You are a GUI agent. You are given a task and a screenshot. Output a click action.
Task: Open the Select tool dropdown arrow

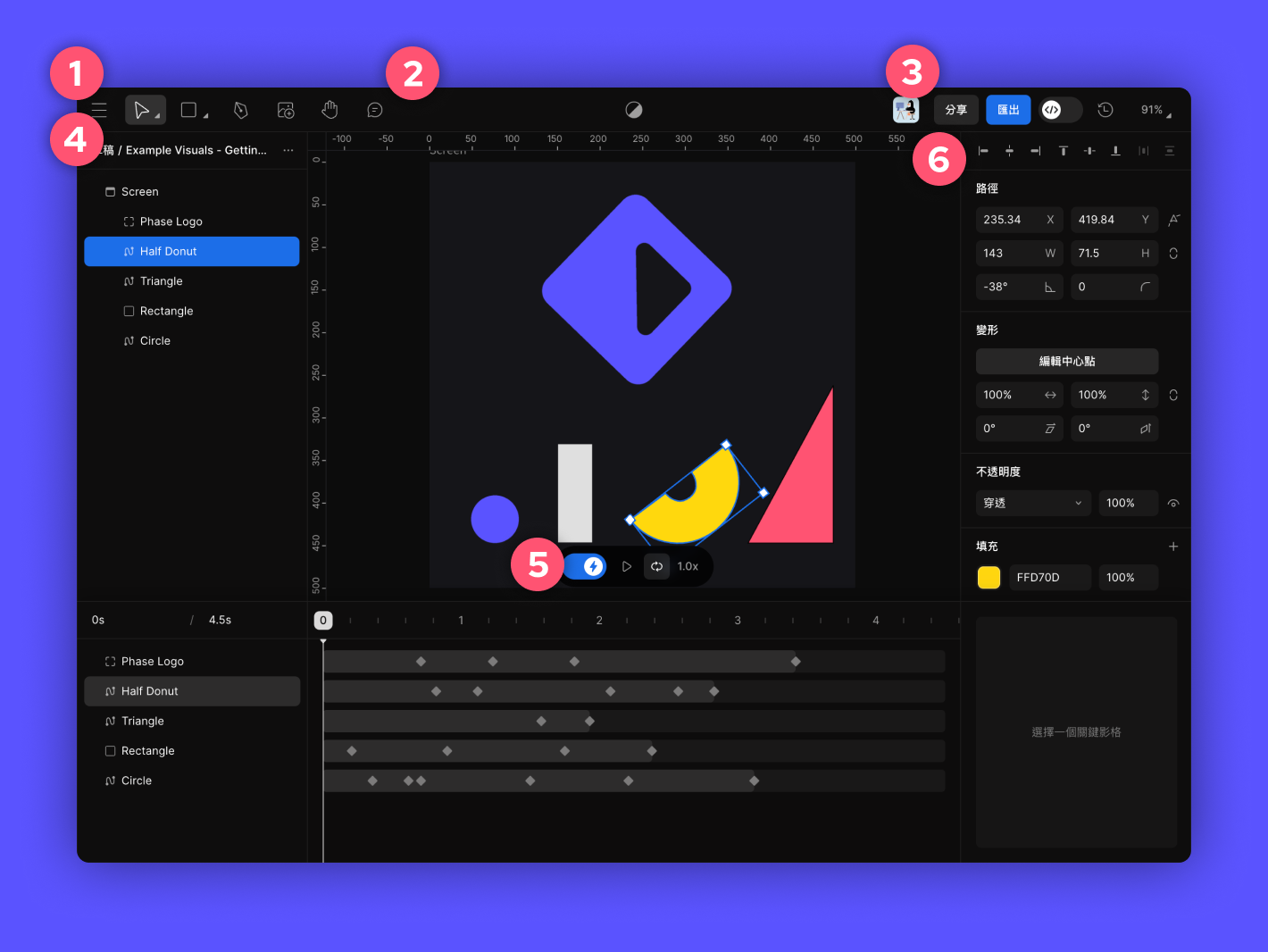(157, 116)
